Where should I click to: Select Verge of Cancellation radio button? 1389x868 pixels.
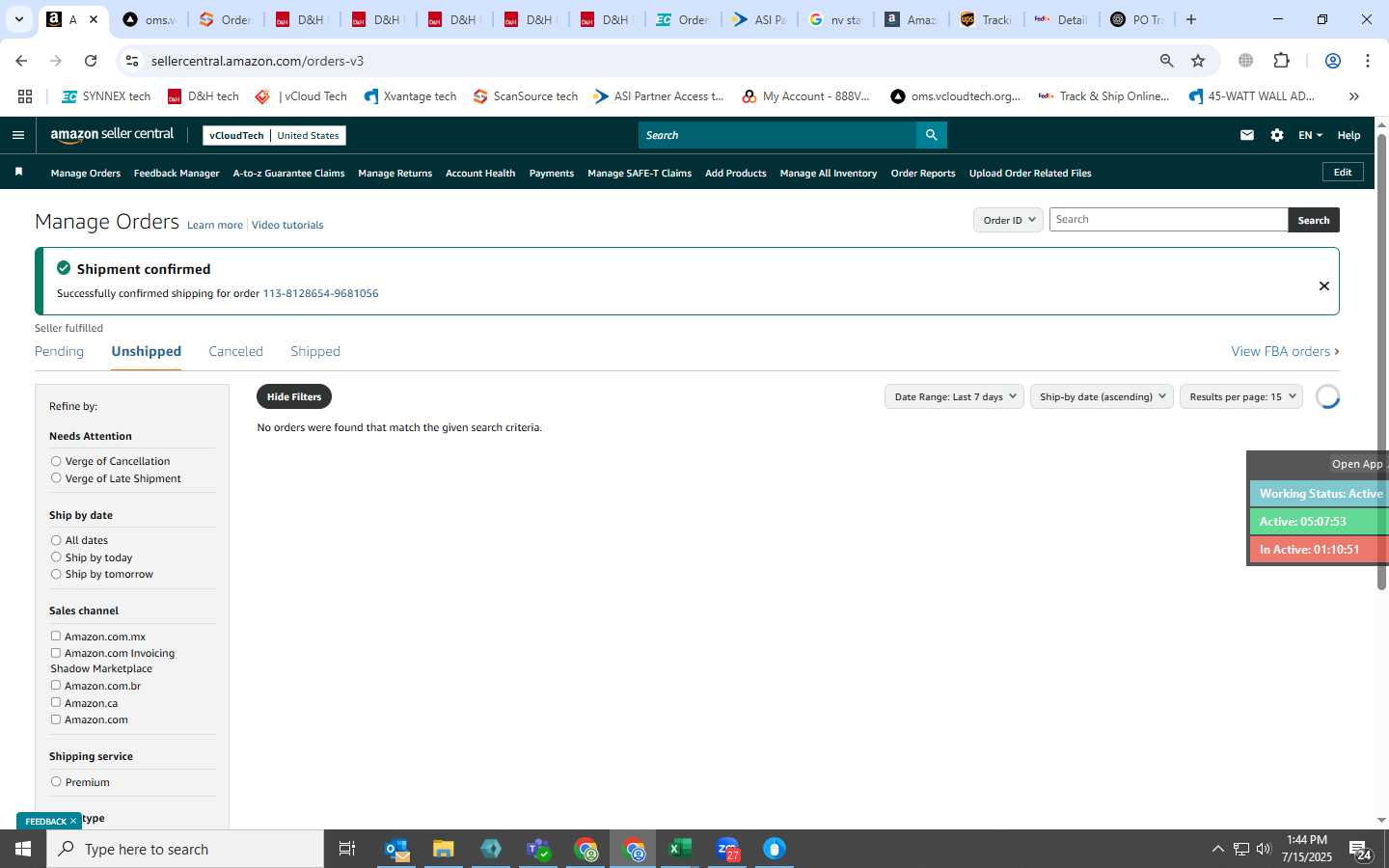(x=56, y=462)
